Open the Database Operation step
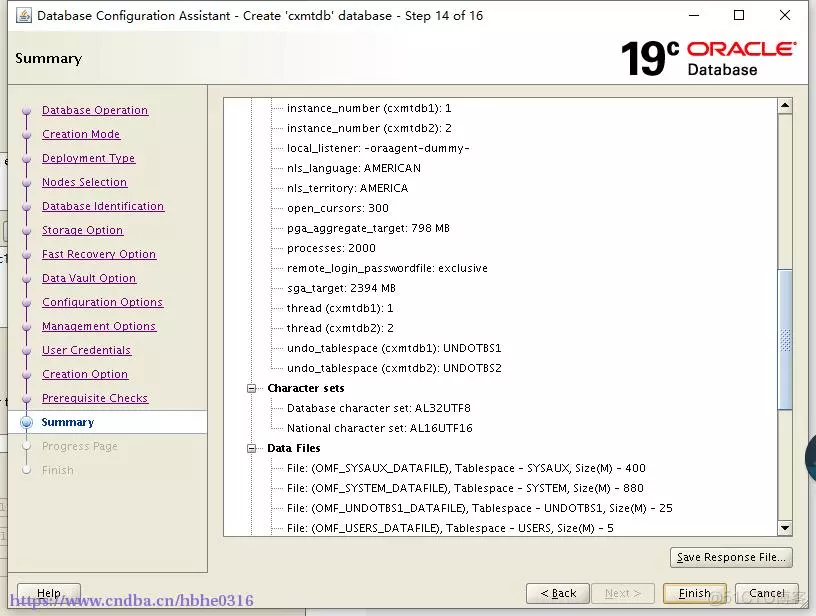This screenshot has height=616, width=816. point(95,110)
